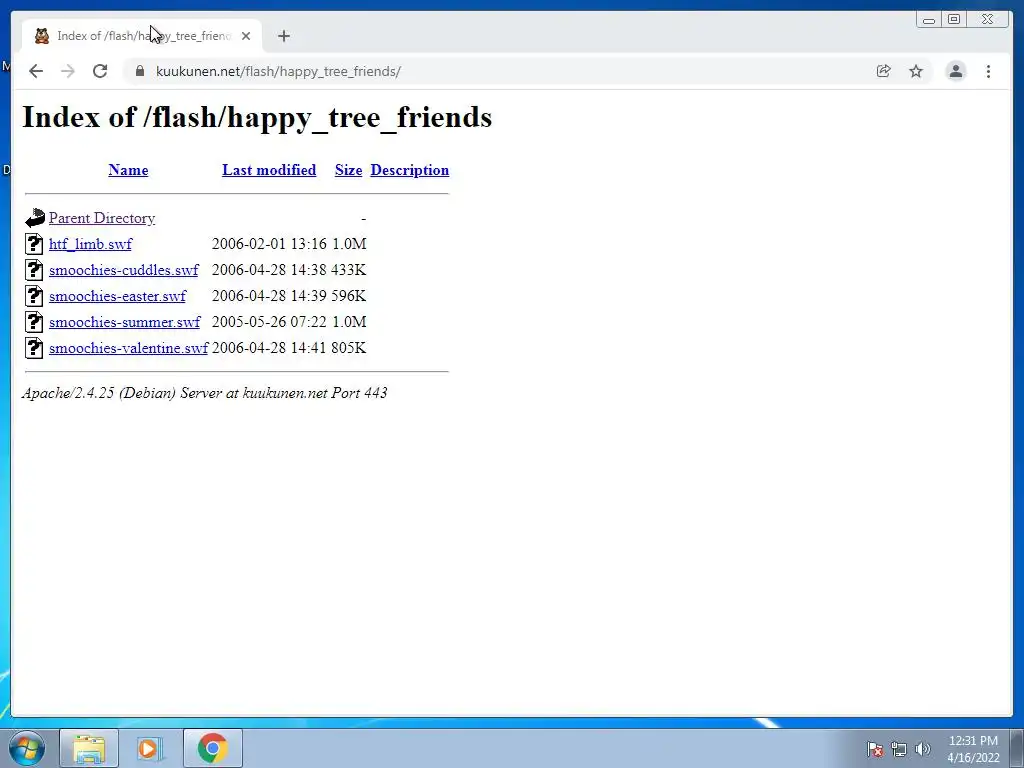Click the file icon beside smoochies-cuddles.swf
The image size is (1024, 768).
[x=34, y=270]
